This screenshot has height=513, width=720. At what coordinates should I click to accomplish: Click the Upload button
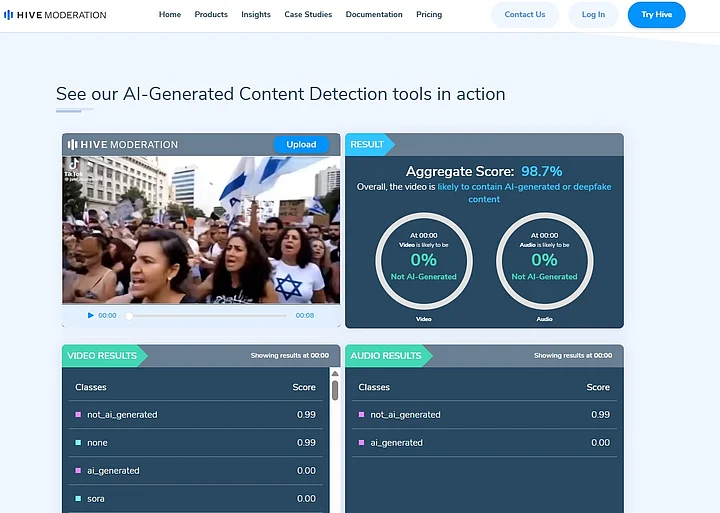coord(301,145)
